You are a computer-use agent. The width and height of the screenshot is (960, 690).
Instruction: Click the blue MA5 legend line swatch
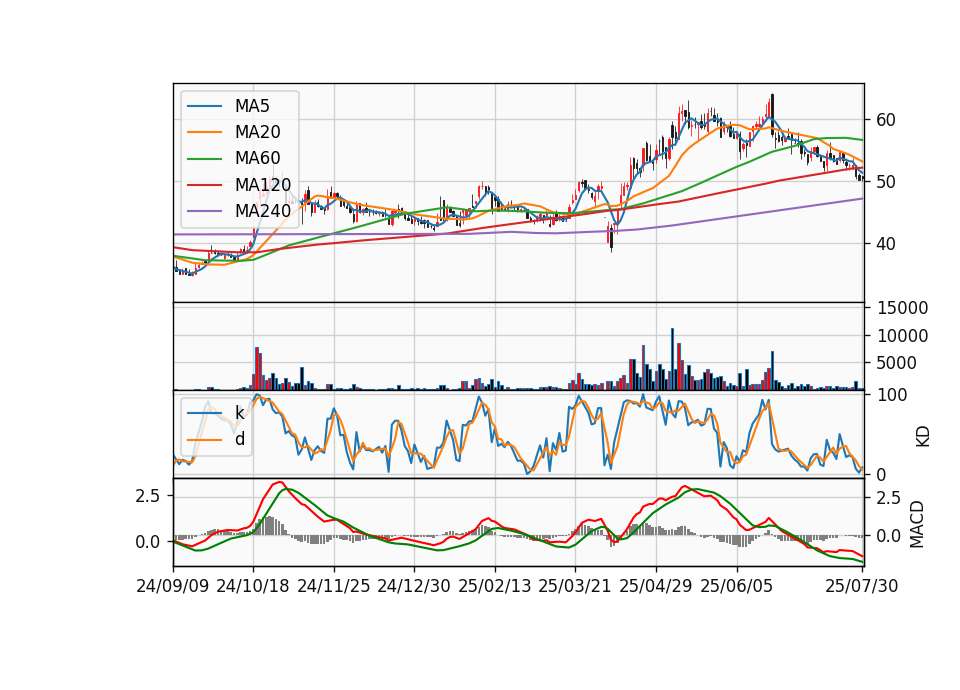pyautogui.click(x=204, y=107)
